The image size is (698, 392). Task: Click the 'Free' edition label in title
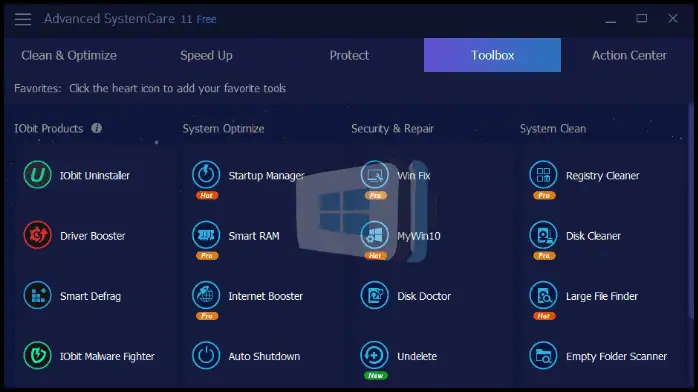click(206, 19)
